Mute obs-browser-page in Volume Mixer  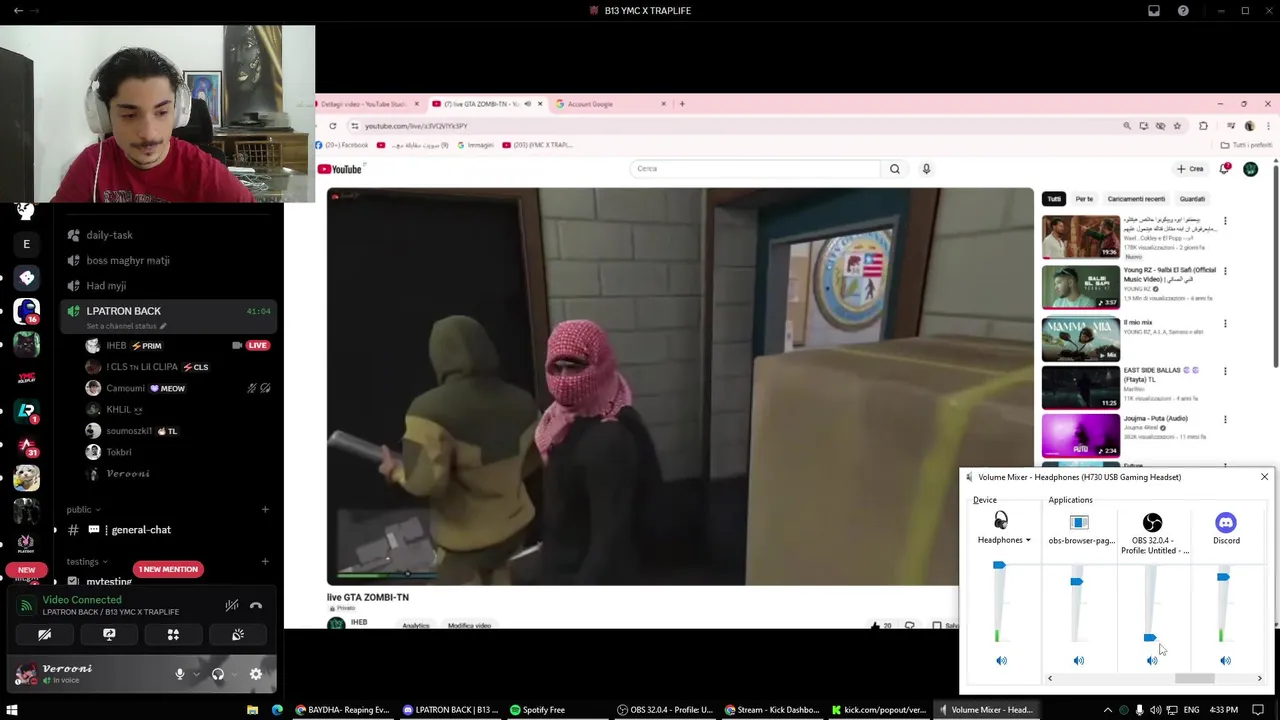[1078, 660]
